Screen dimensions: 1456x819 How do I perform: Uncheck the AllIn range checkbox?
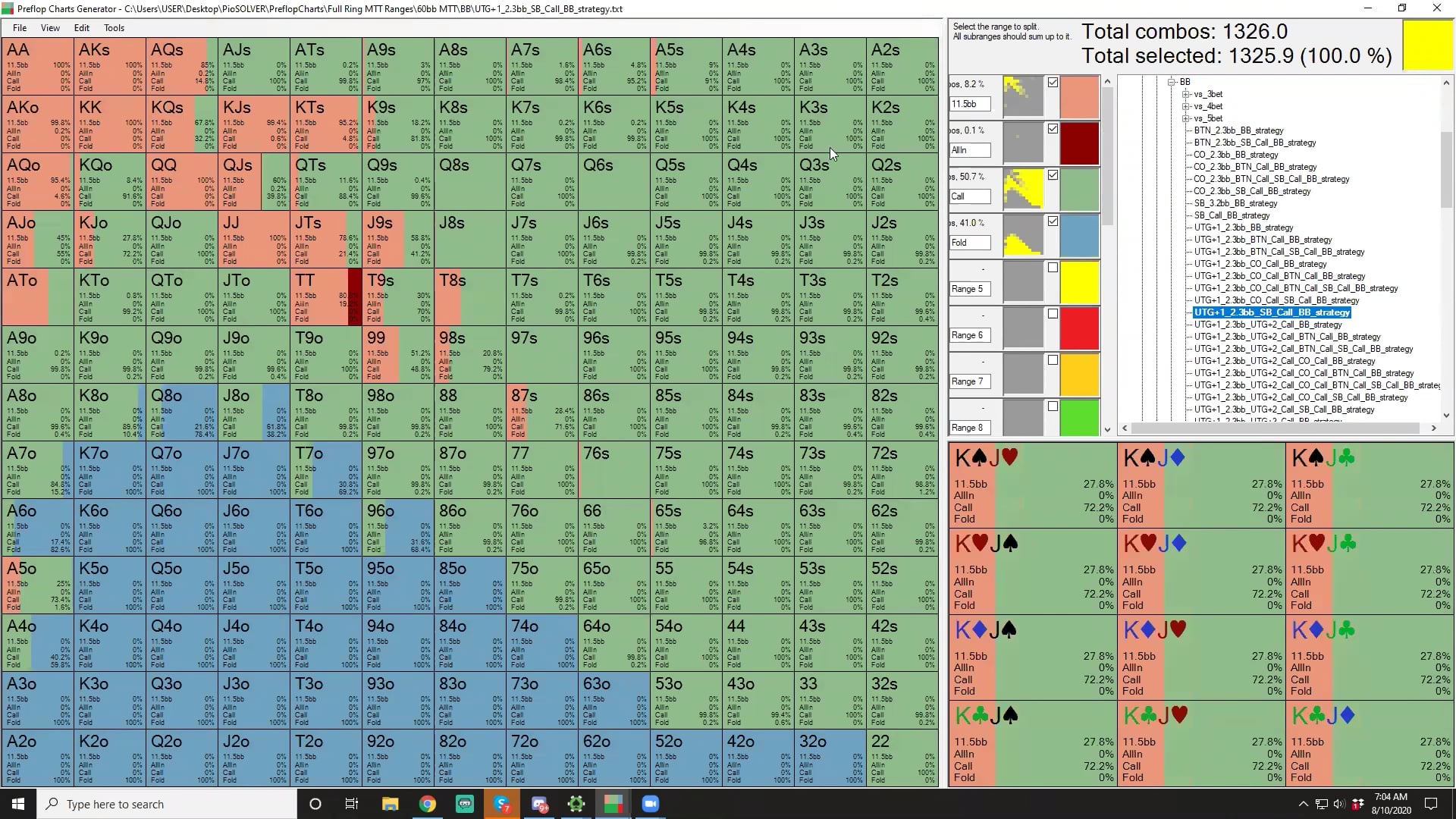pyautogui.click(x=1053, y=129)
